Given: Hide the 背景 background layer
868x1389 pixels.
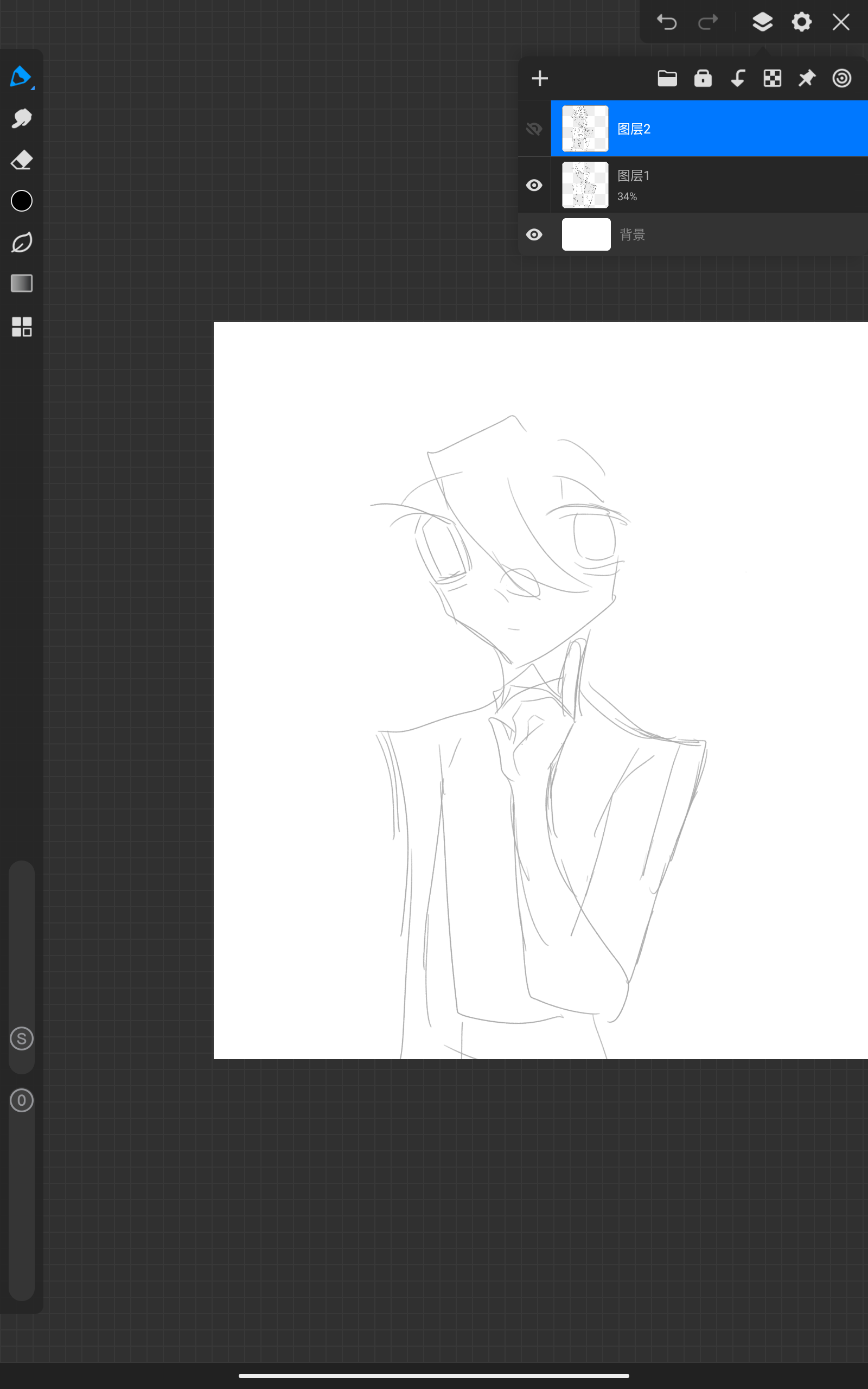Looking at the screenshot, I should [x=534, y=235].
